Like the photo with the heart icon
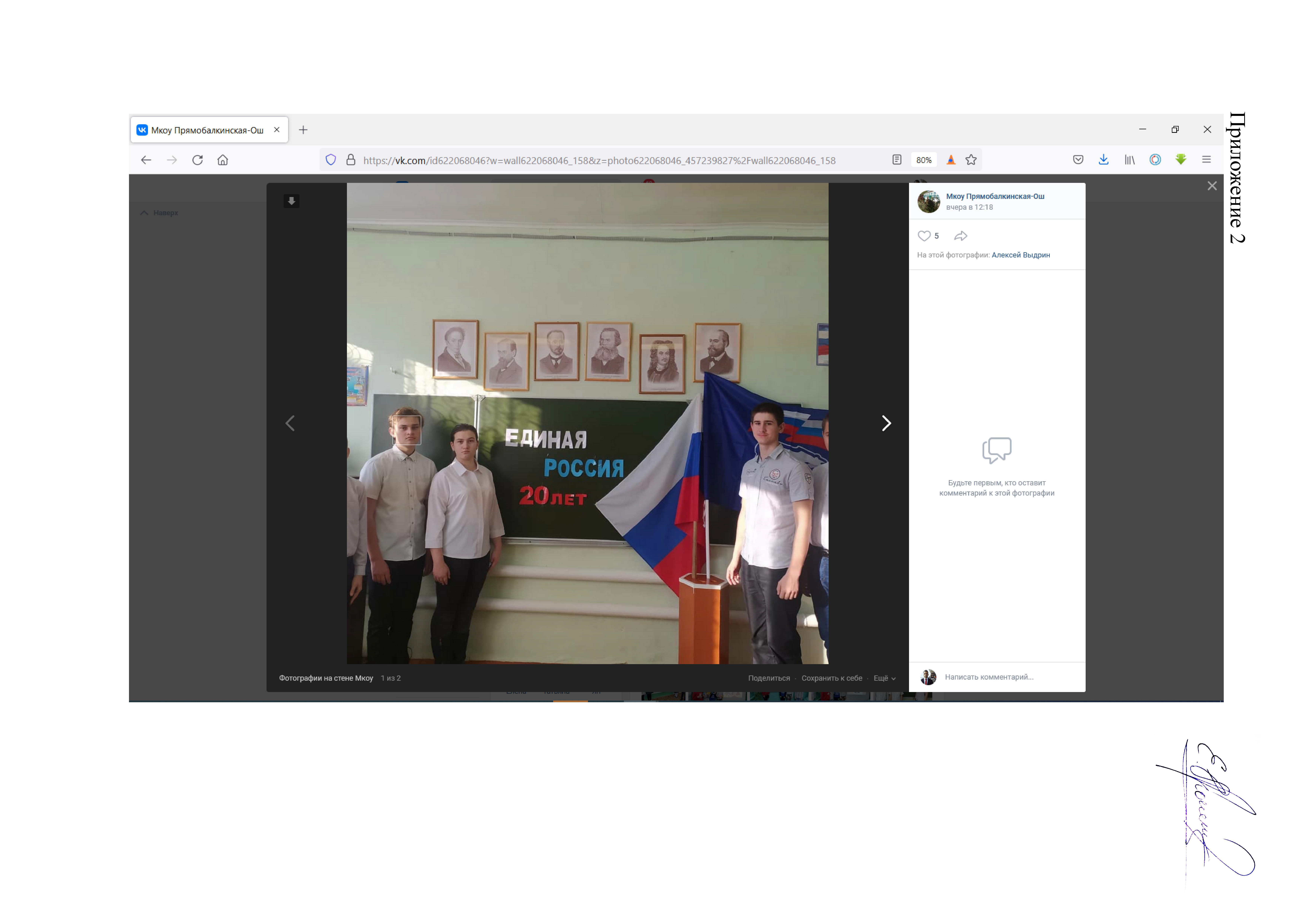Screen dimensions: 1306x924 pyautogui.click(x=924, y=236)
